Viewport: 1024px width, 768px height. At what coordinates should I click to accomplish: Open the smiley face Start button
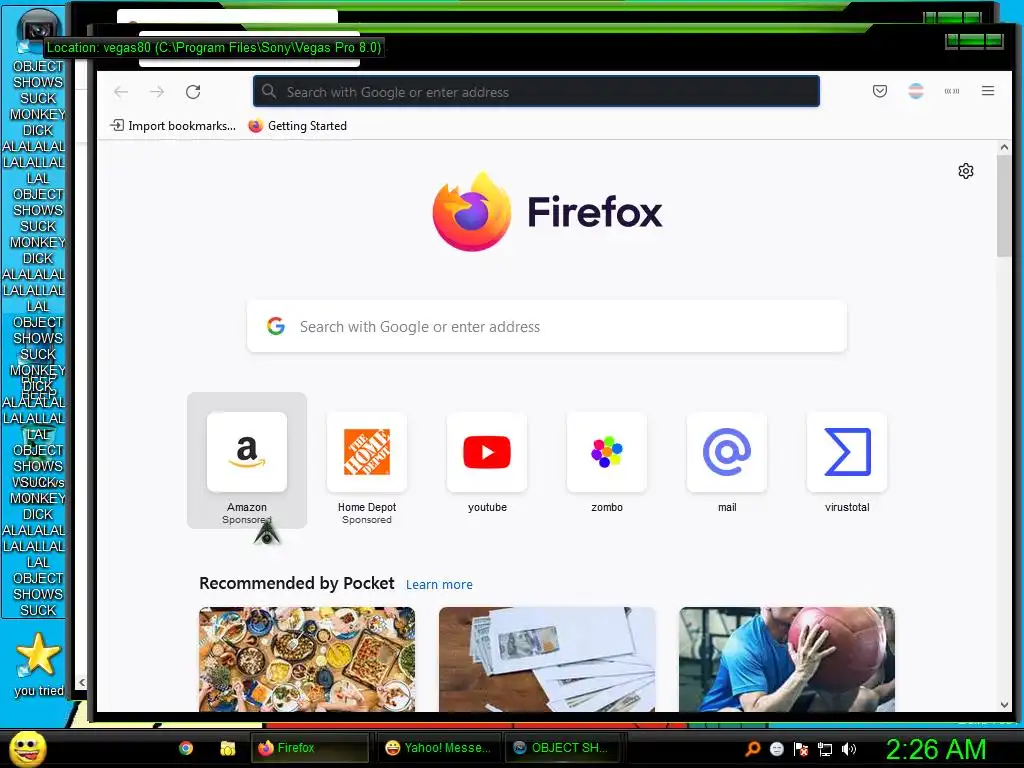27,748
